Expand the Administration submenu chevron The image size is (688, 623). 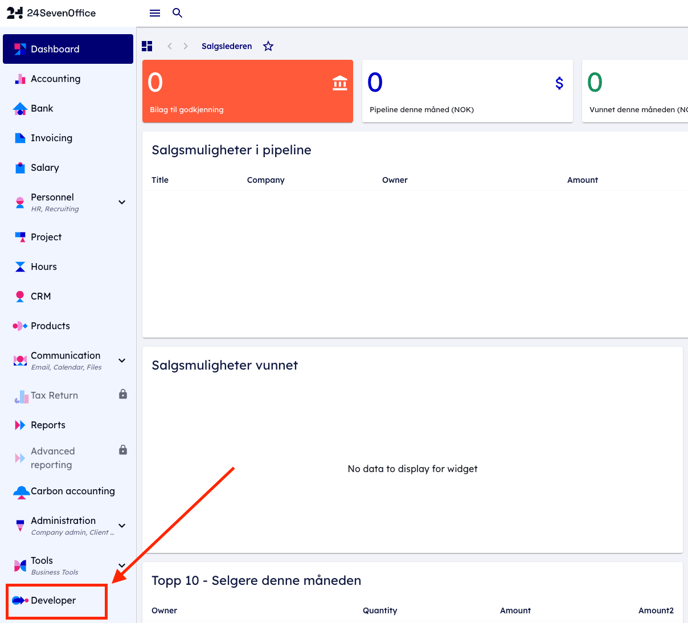[x=122, y=525]
